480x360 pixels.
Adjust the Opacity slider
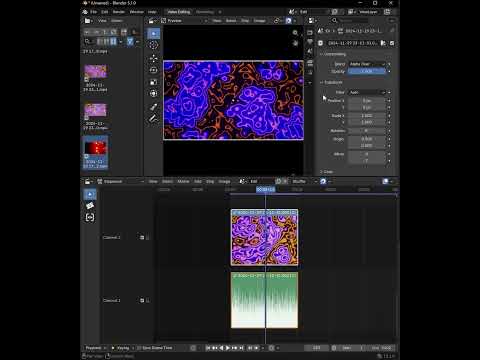[x=367, y=71]
